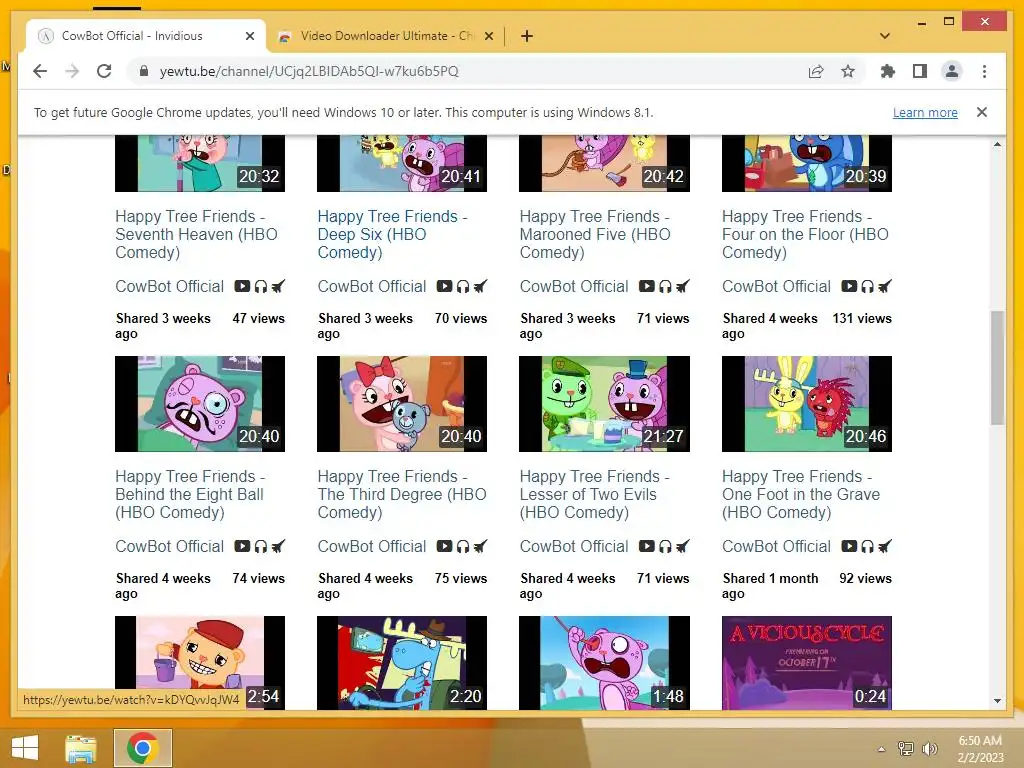Open a new browser tab
The height and width of the screenshot is (768, 1024).
coord(527,36)
